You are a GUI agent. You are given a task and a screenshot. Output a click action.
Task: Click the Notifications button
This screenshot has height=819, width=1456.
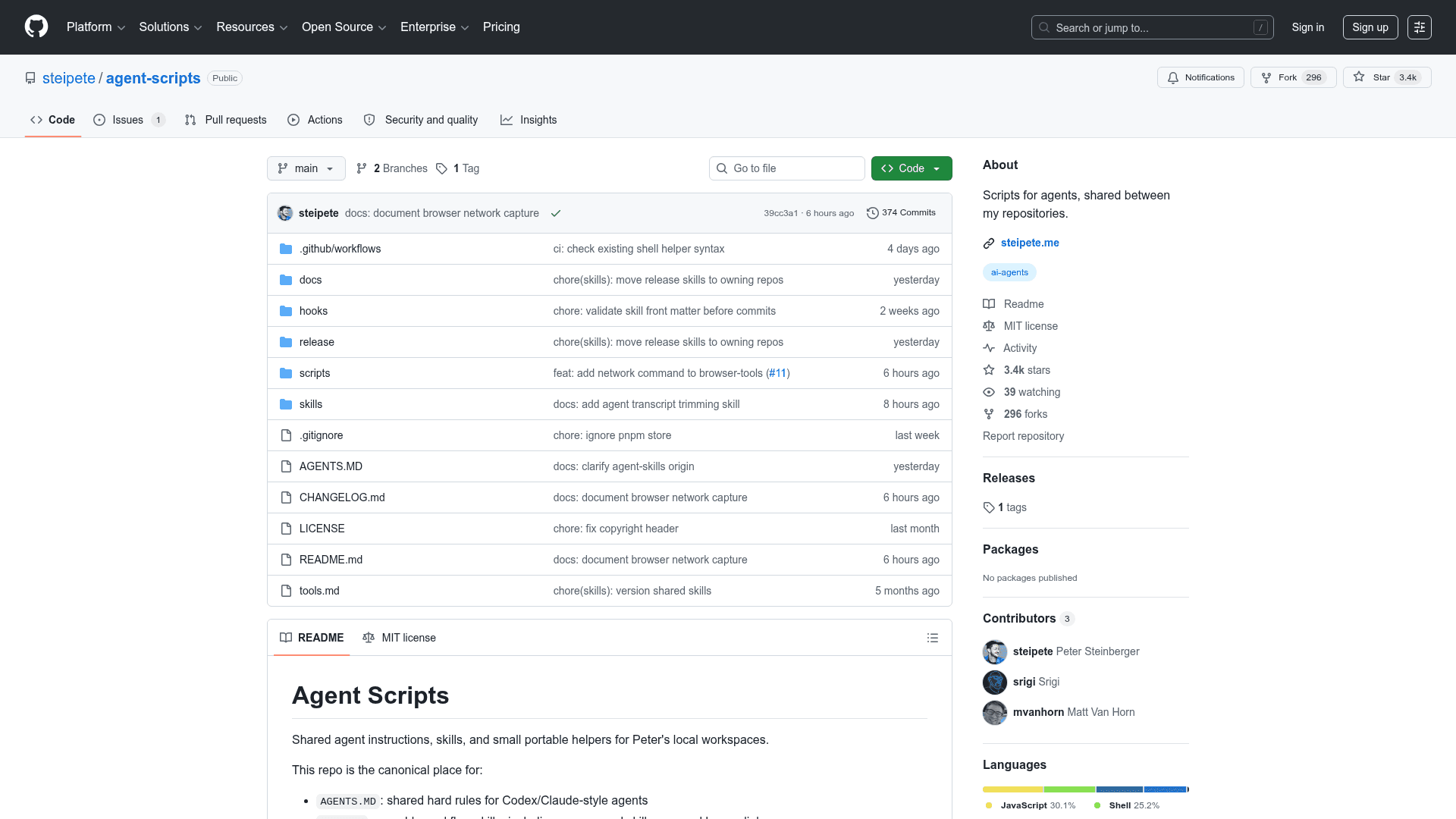1200,77
